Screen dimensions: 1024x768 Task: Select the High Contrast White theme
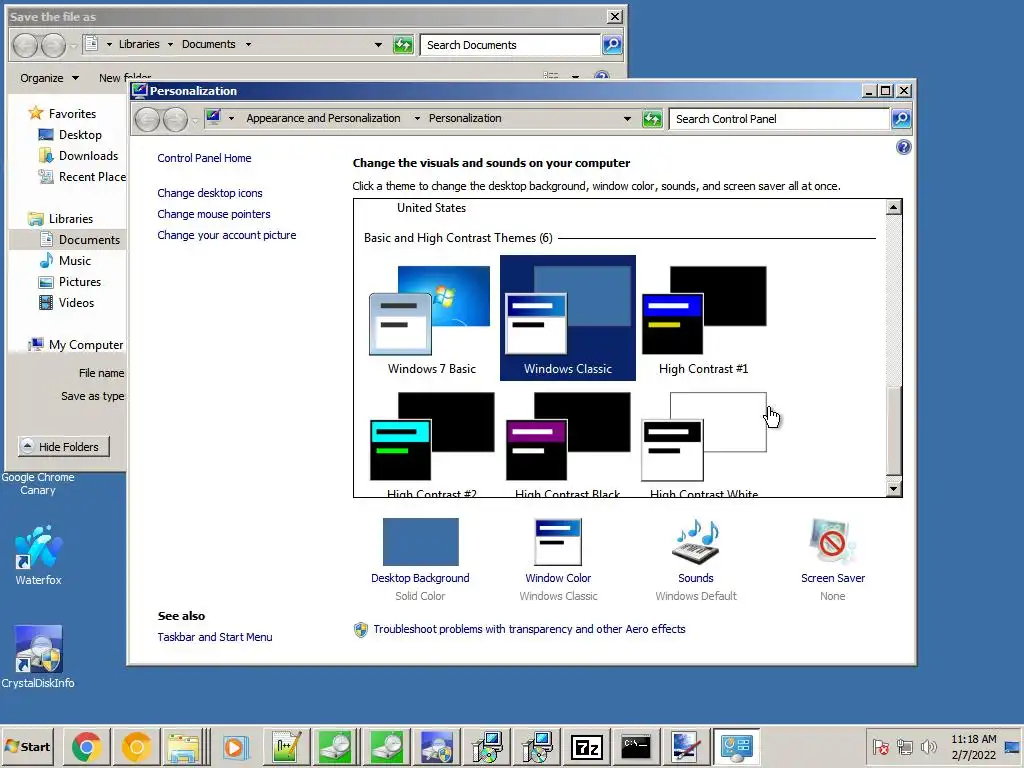[703, 443]
